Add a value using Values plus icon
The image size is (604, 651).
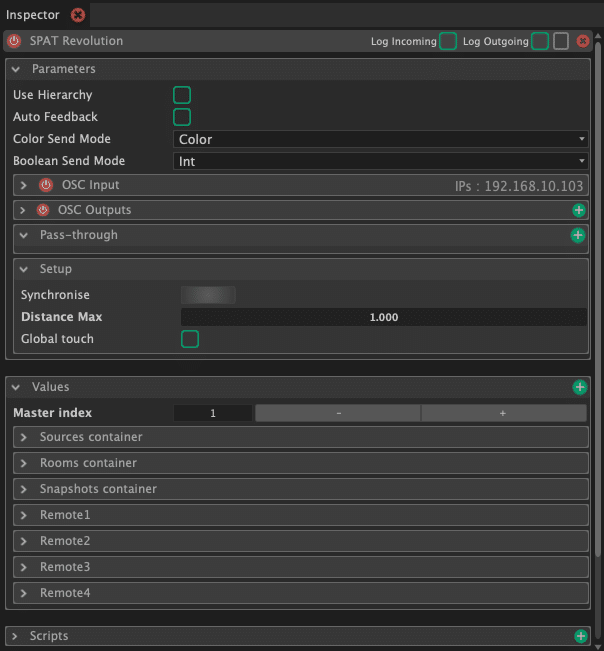579,387
